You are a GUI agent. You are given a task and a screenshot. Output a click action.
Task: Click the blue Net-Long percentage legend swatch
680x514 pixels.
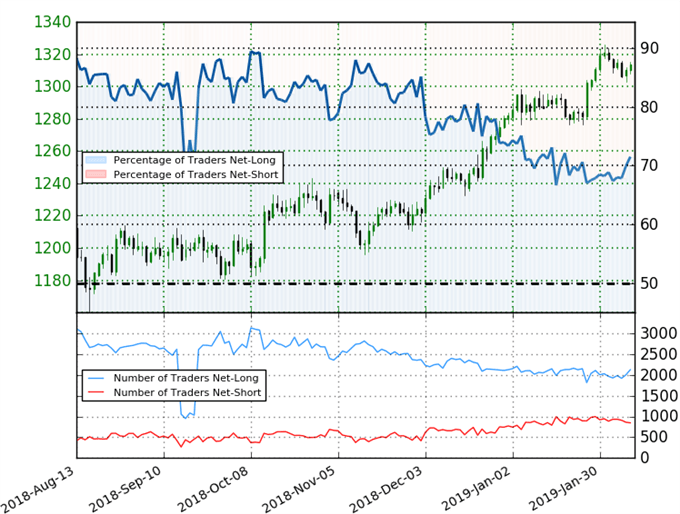(96, 160)
